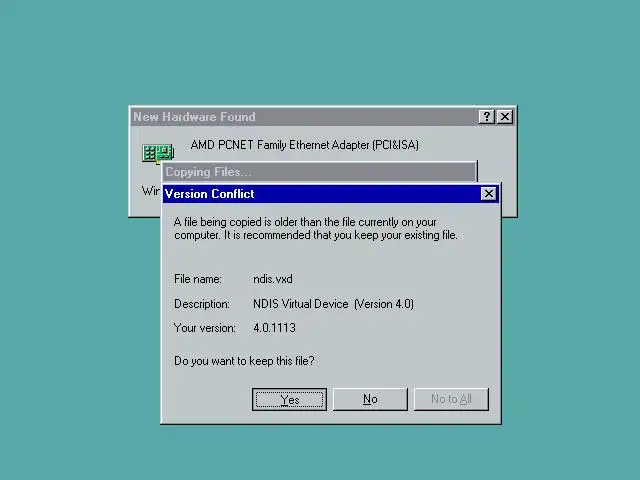The height and width of the screenshot is (480, 640).
Task: Click the ndis.vxd file name value
Action: click(x=273, y=279)
